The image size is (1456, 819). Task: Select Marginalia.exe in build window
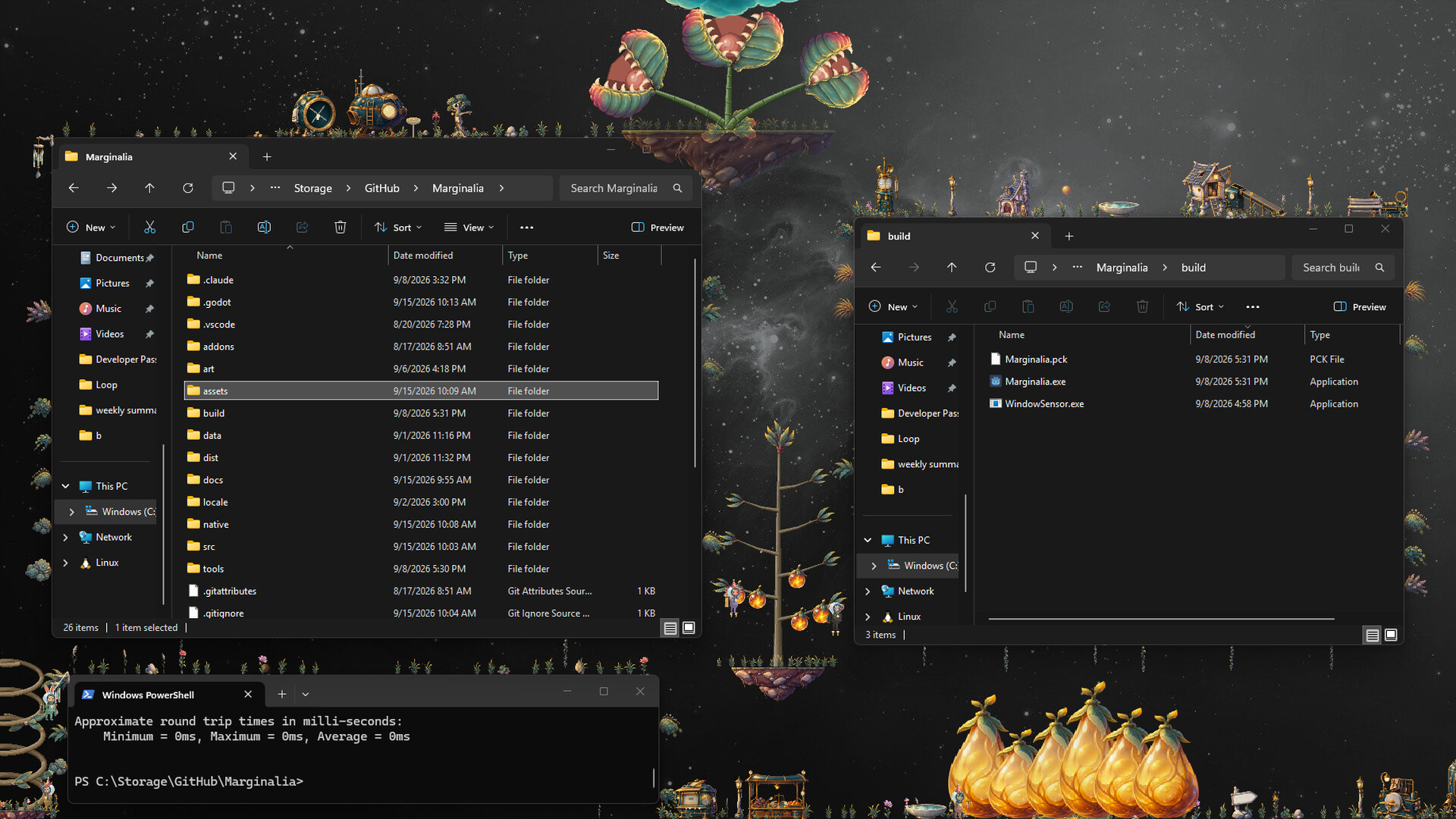point(1035,381)
